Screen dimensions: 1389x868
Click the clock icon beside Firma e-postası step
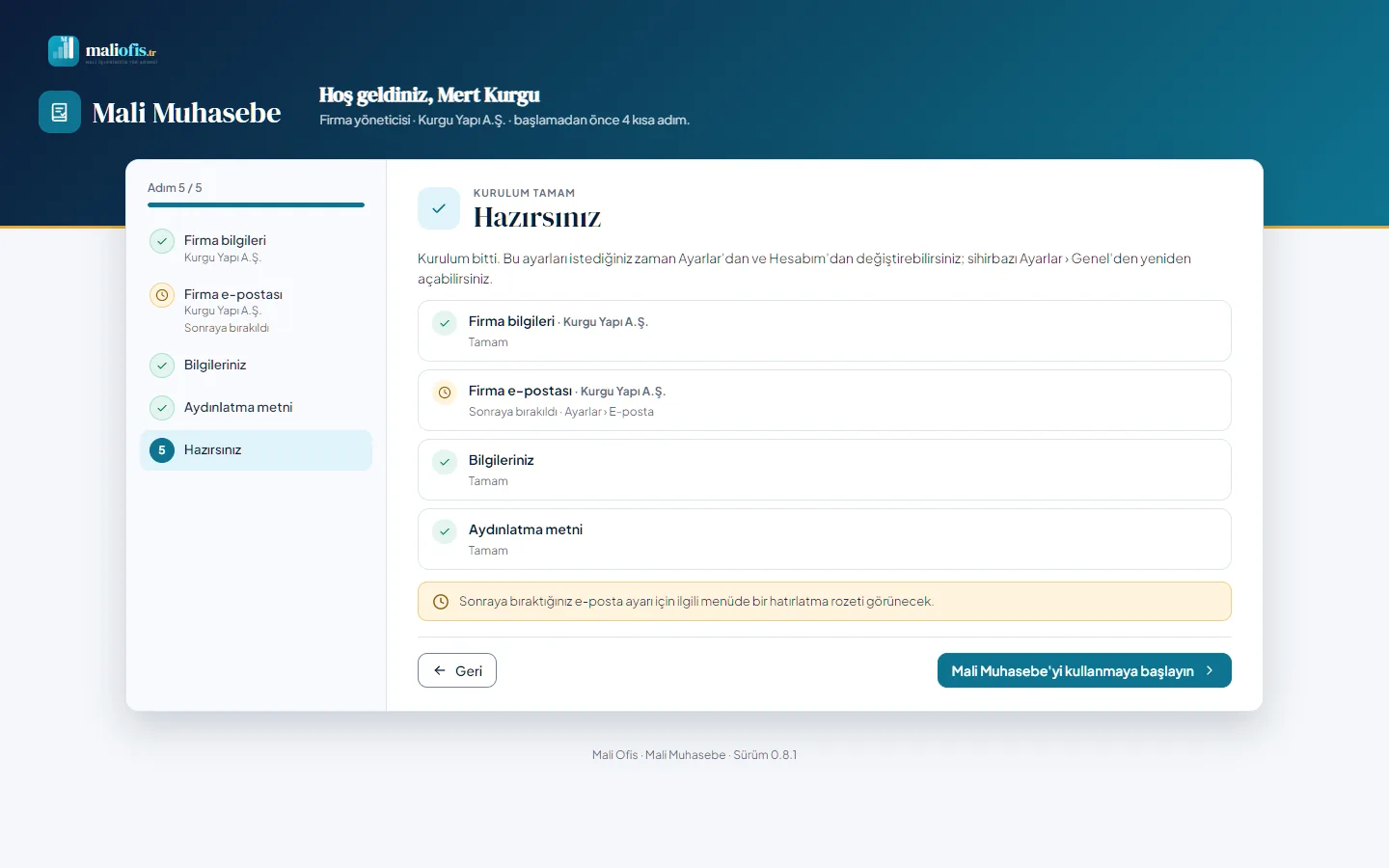(x=162, y=295)
